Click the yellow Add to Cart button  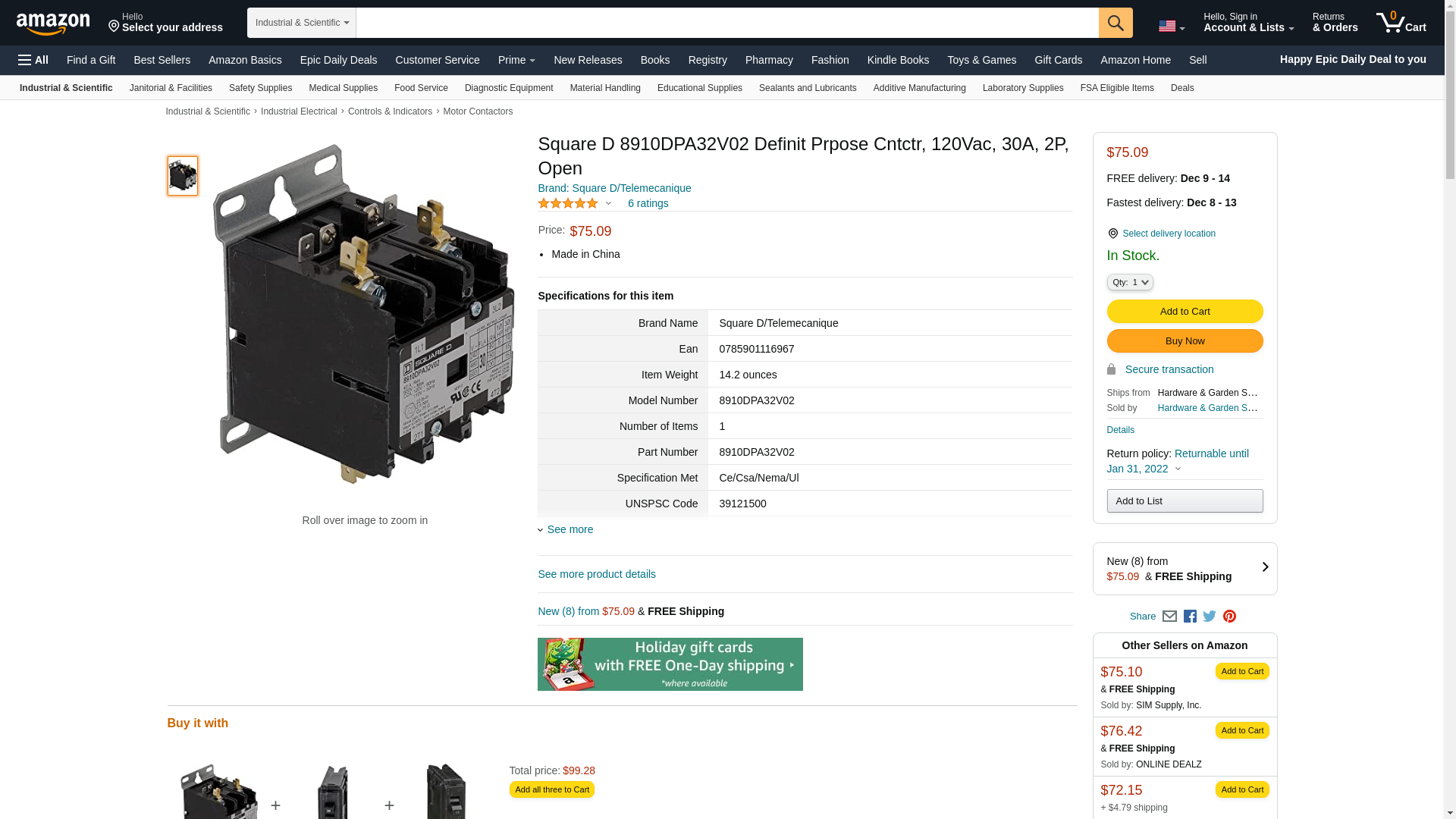coord(1185,312)
